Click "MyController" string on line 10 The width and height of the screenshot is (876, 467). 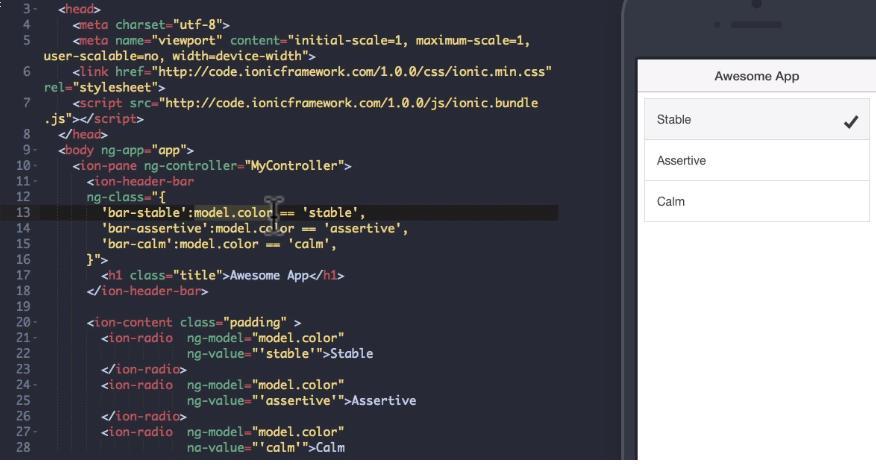pos(294,166)
